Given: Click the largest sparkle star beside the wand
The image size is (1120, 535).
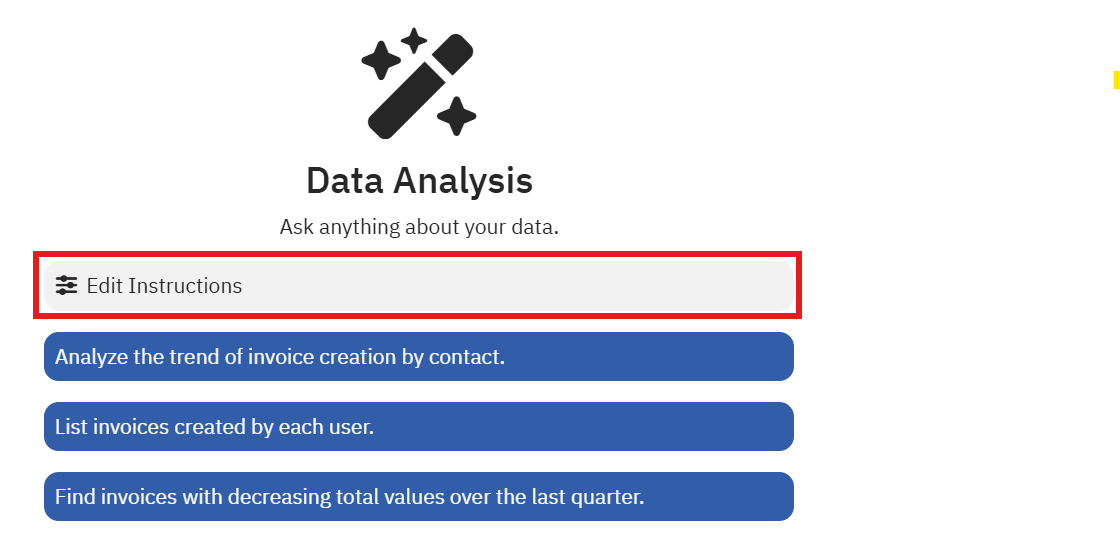Looking at the screenshot, I should point(381,61).
